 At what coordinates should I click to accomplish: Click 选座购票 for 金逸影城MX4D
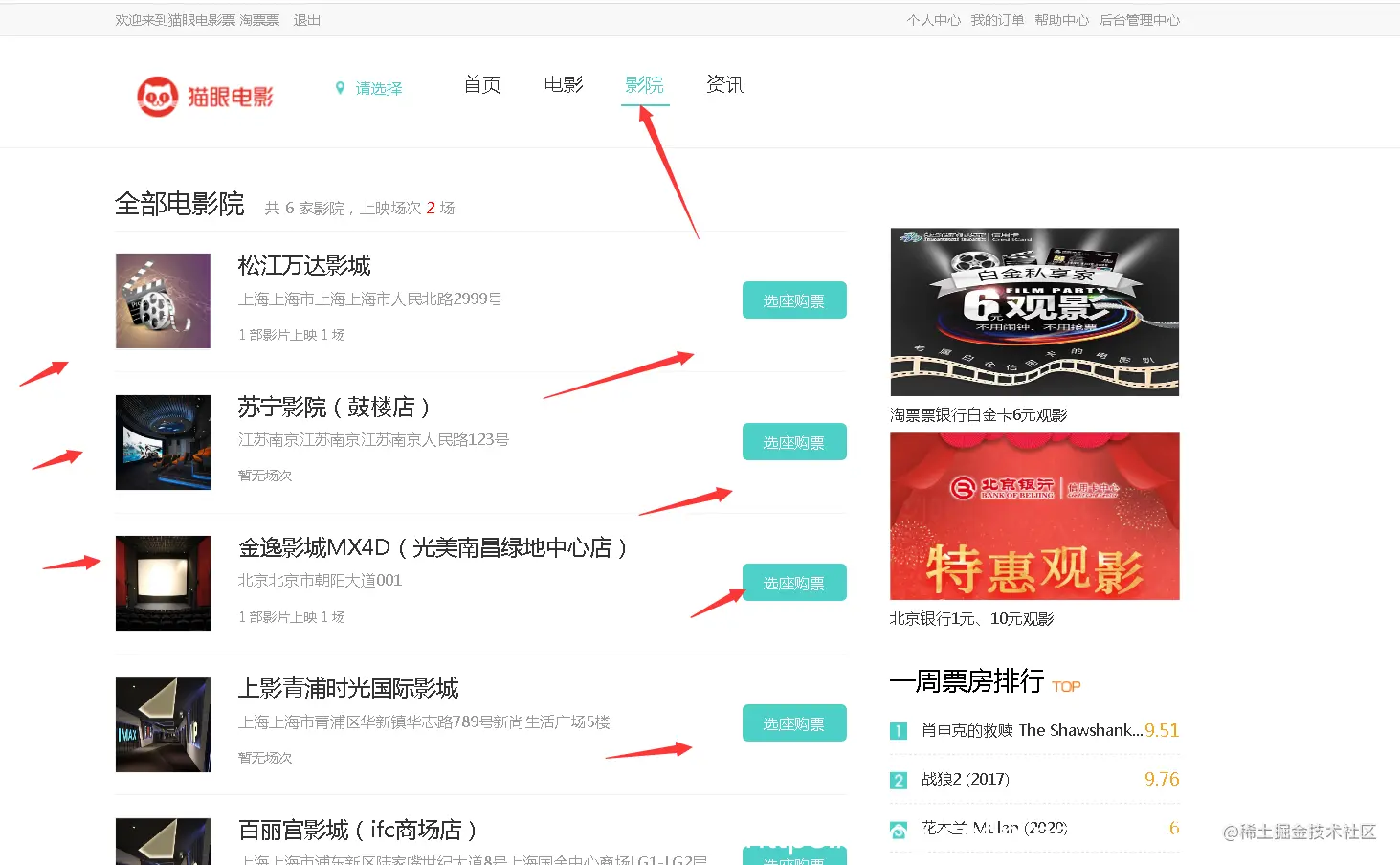(794, 583)
